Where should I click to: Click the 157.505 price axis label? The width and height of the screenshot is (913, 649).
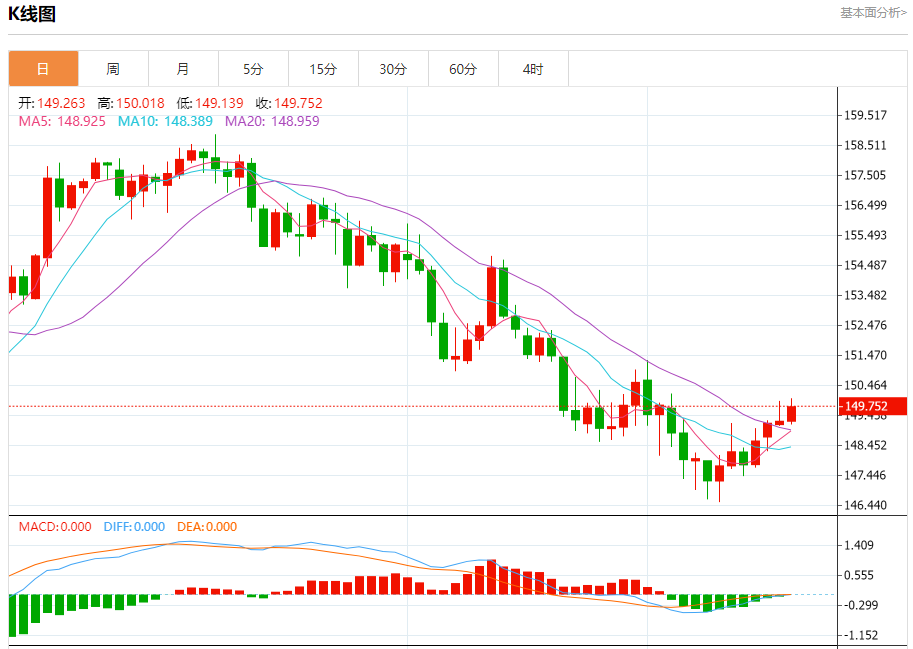click(865, 175)
